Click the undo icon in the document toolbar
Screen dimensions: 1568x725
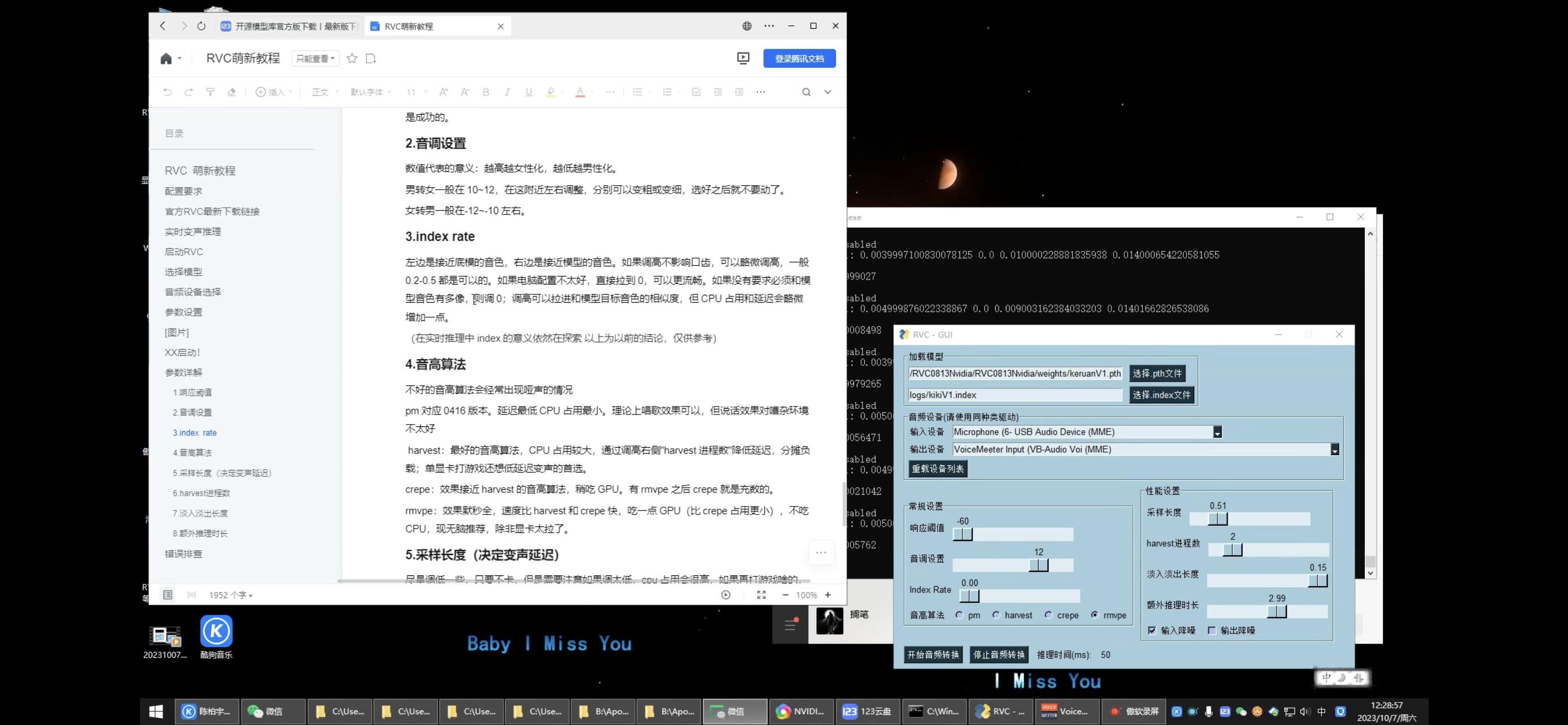pyautogui.click(x=168, y=92)
